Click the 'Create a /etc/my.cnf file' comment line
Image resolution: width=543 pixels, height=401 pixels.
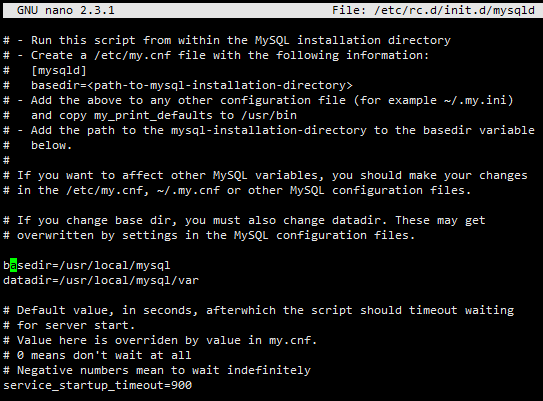[216, 55]
